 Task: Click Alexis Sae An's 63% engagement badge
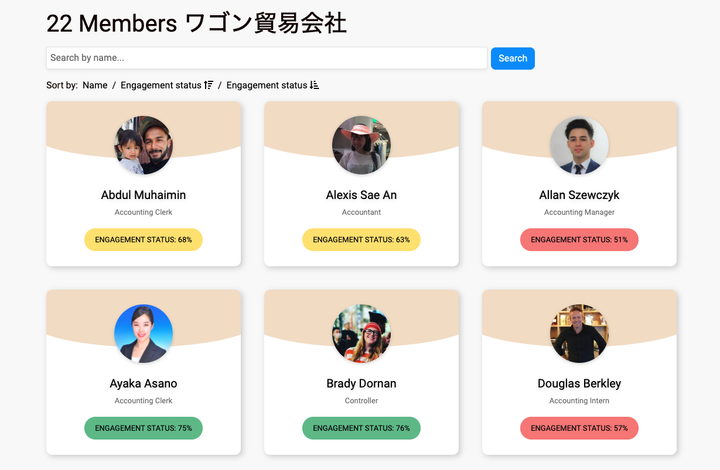coord(361,240)
